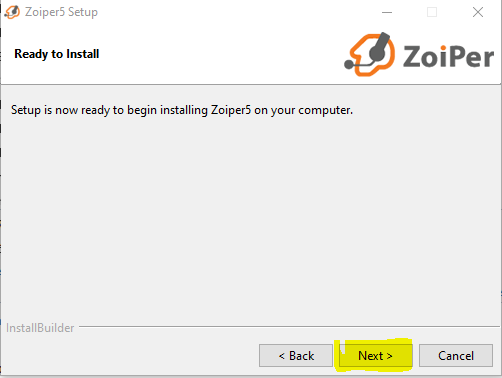Close the Zoiper5 Setup window
Viewport: 502px width, 378px height.
478,12
